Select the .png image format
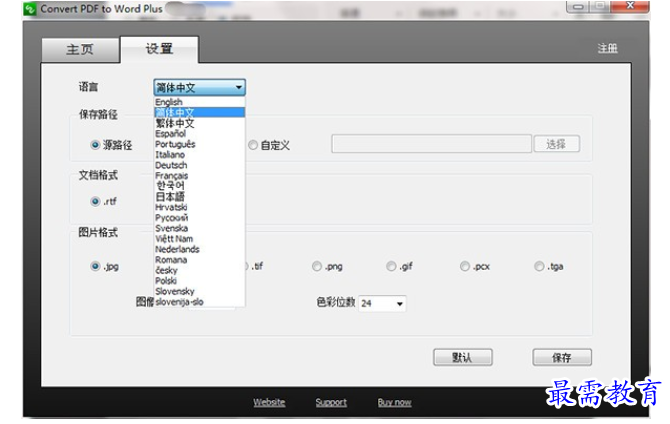670x424 pixels. pyautogui.click(x=317, y=266)
